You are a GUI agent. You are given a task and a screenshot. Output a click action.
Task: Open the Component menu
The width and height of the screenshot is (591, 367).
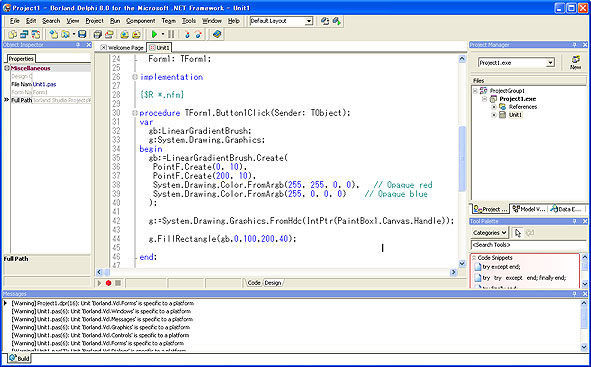[140, 21]
